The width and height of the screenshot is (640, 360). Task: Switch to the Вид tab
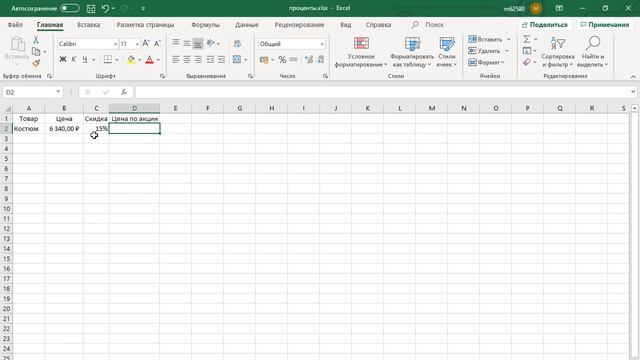point(346,25)
